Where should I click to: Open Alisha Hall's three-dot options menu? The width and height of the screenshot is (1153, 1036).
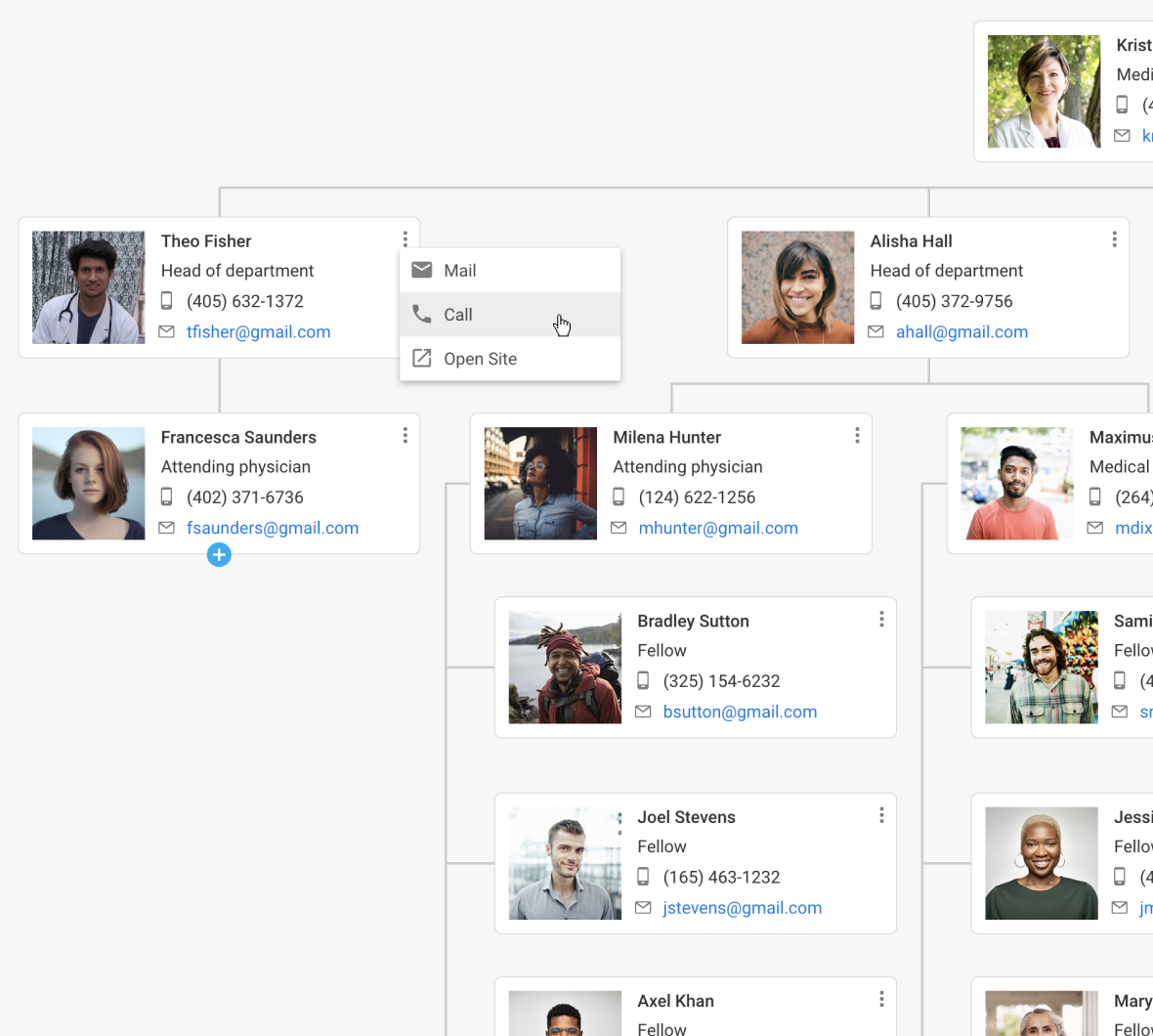pos(1114,239)
